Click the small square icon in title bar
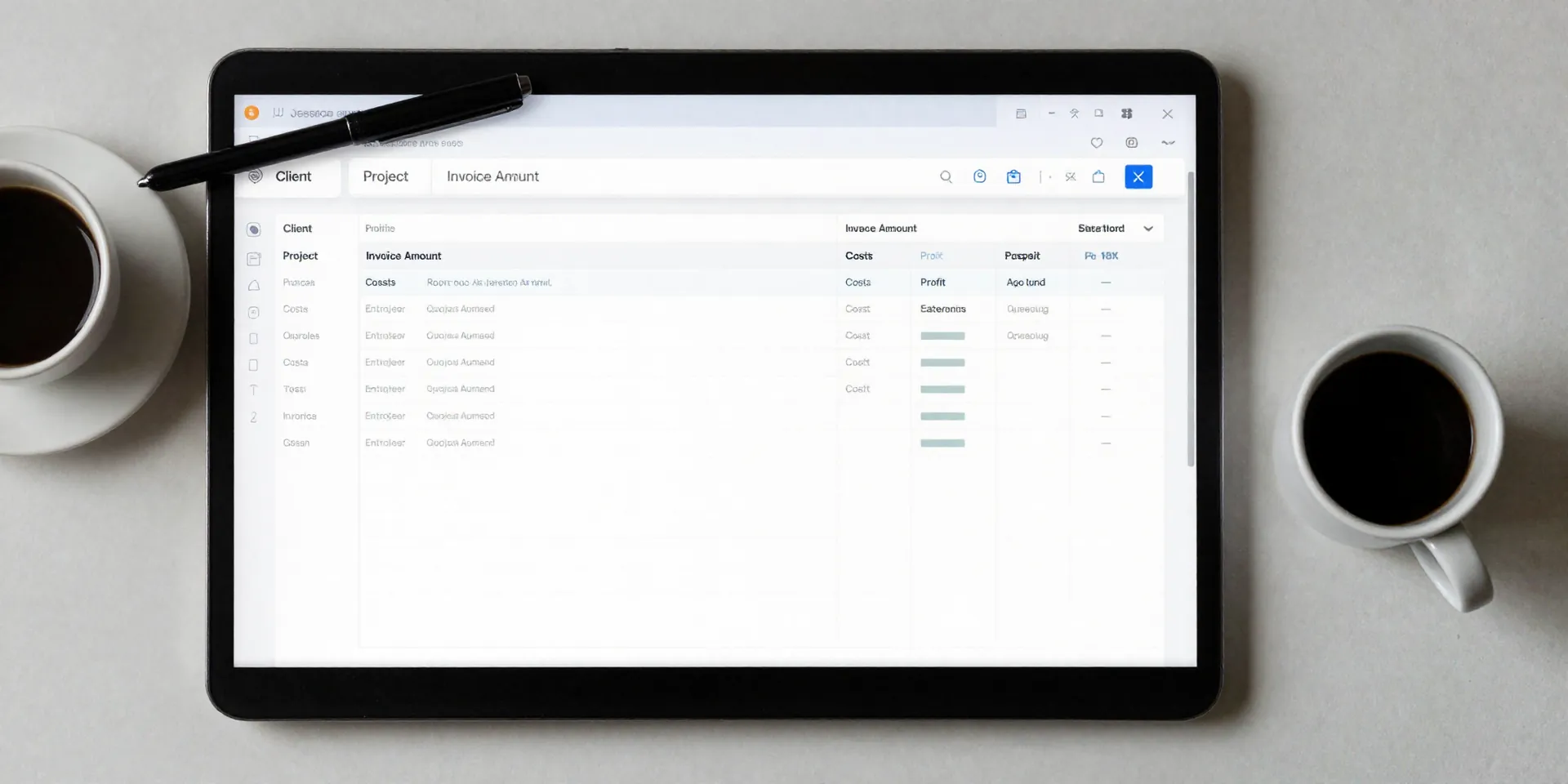This screenshot has height=784, width=1568. coord(1099,114)
